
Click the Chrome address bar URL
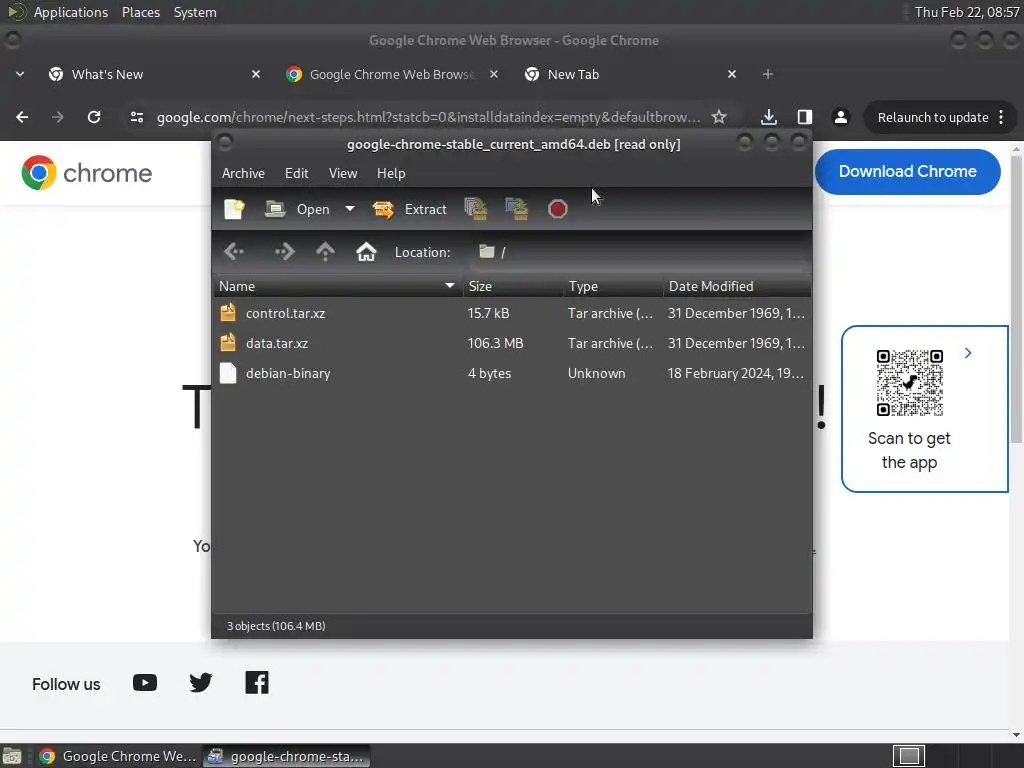tap(428, 117)
